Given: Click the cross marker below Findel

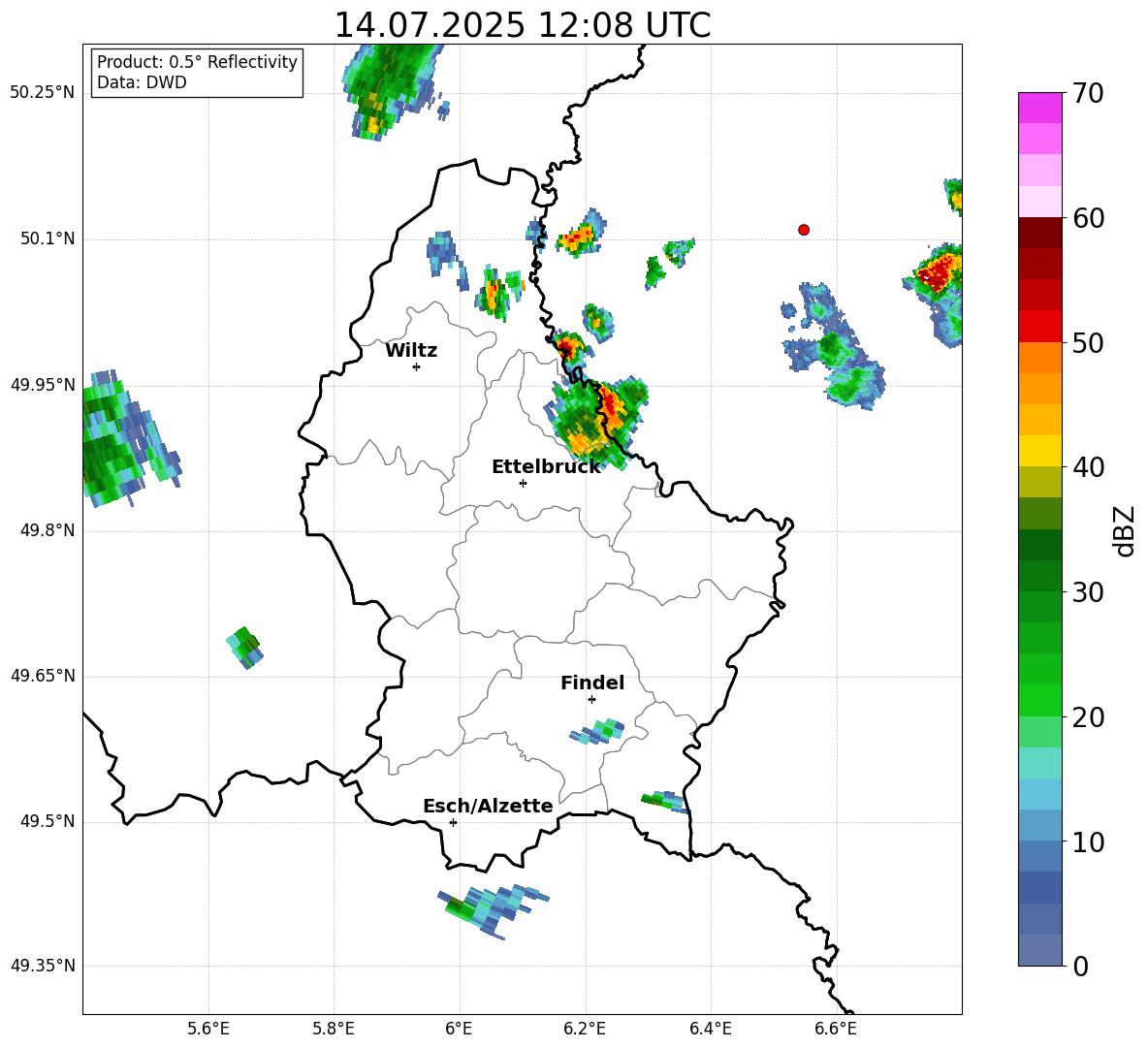Looking at the screenshot, I should [x=591, y=700].
